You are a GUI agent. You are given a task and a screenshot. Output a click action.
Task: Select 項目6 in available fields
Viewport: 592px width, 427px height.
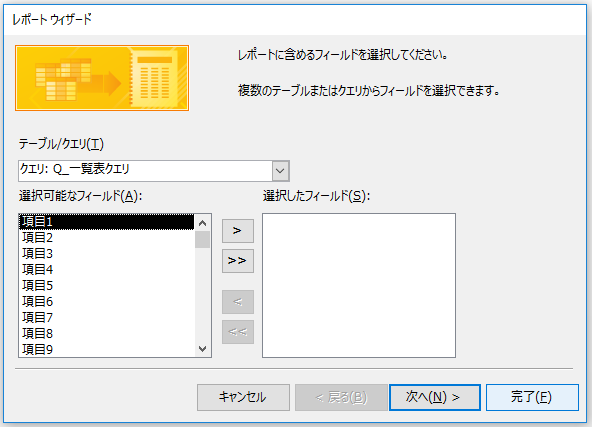(106, 301)
